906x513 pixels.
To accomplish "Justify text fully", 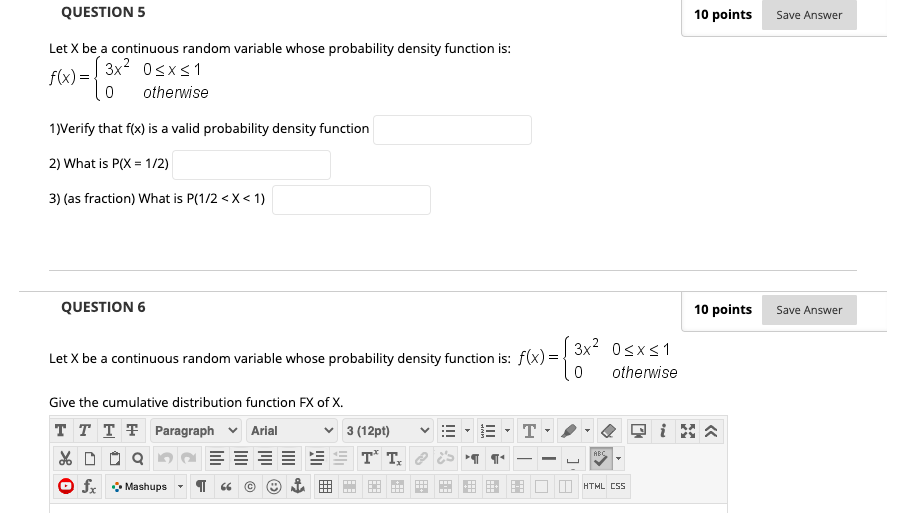I will coord(289,459).
